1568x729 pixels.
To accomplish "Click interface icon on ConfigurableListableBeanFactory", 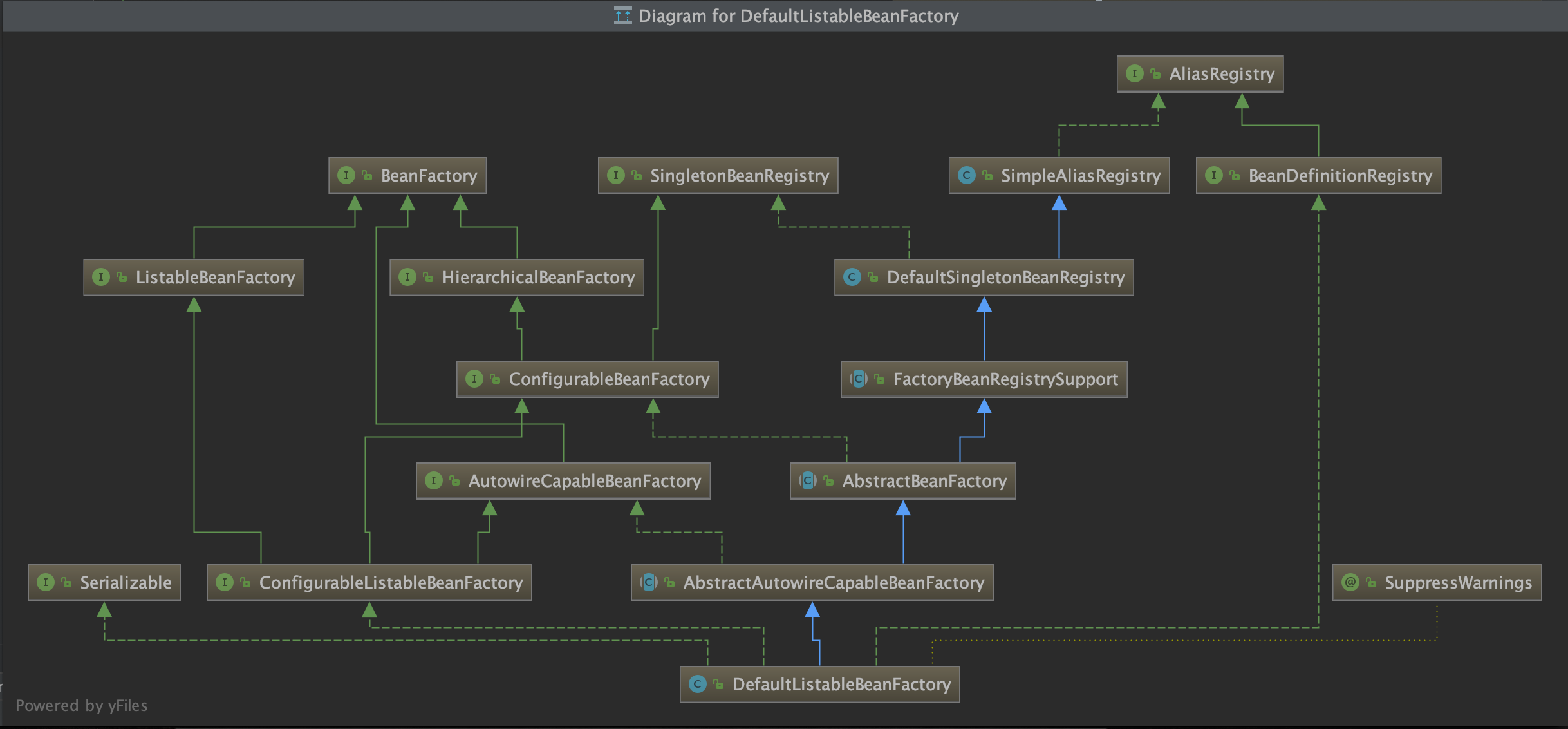I will click(x=225, y=583).
